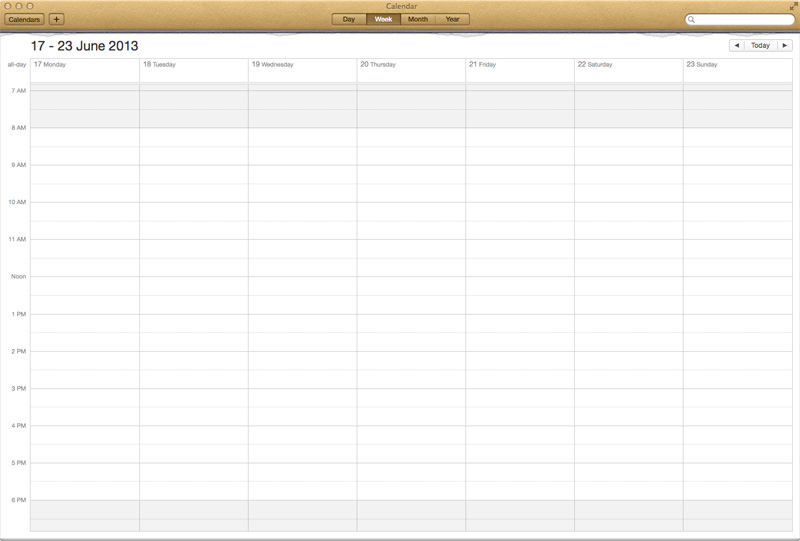Screen dimensions: 800x541
Task: Click the 9 AM time label
Action: tap(19, 165)
